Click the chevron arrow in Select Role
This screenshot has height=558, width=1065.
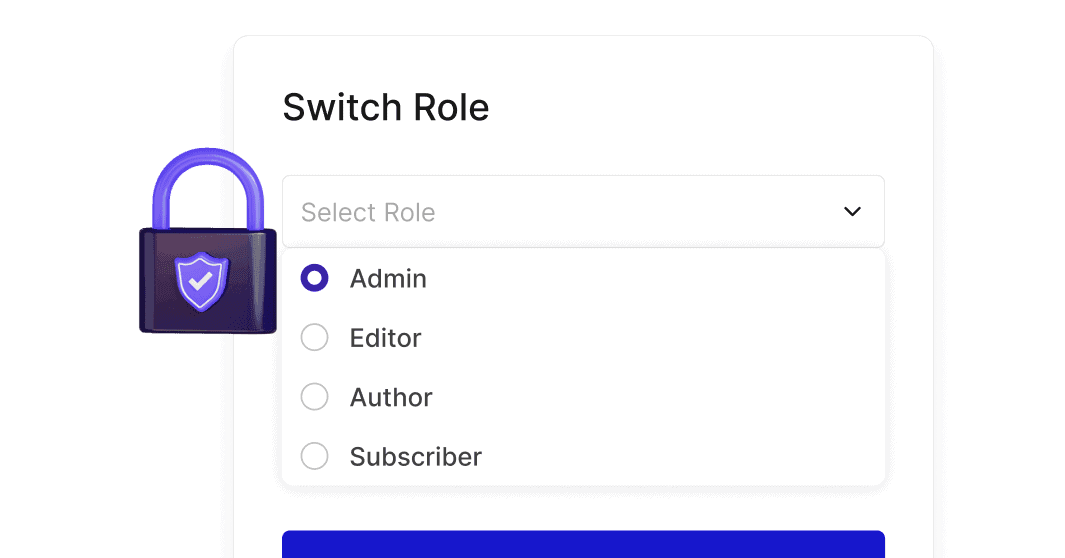852,212
